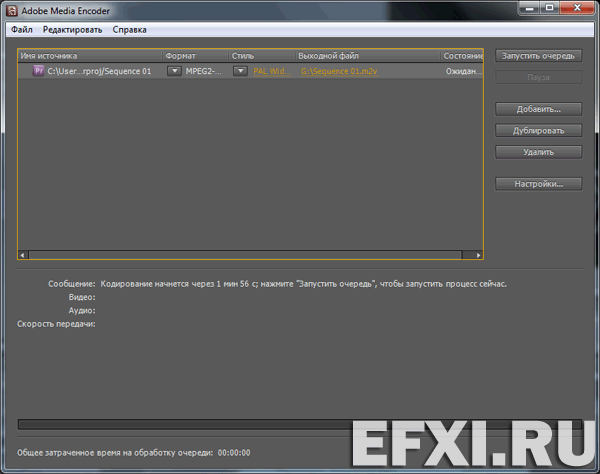Click the Стиль column header
This screenshot has height=474, width=600.
pyautogui.click(x=262, y=56)
